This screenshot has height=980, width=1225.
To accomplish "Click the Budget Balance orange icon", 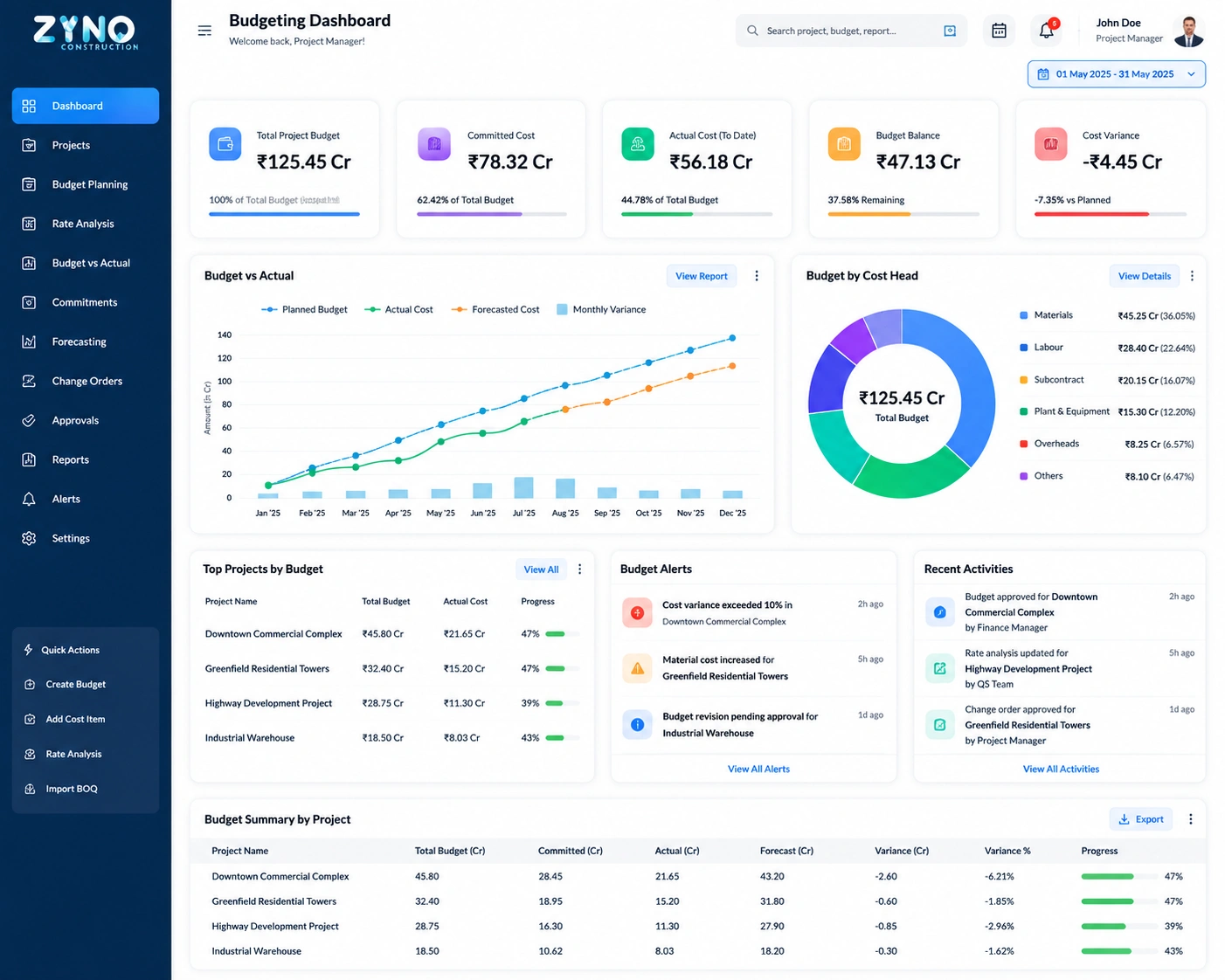I will click(x=844, y=144).
